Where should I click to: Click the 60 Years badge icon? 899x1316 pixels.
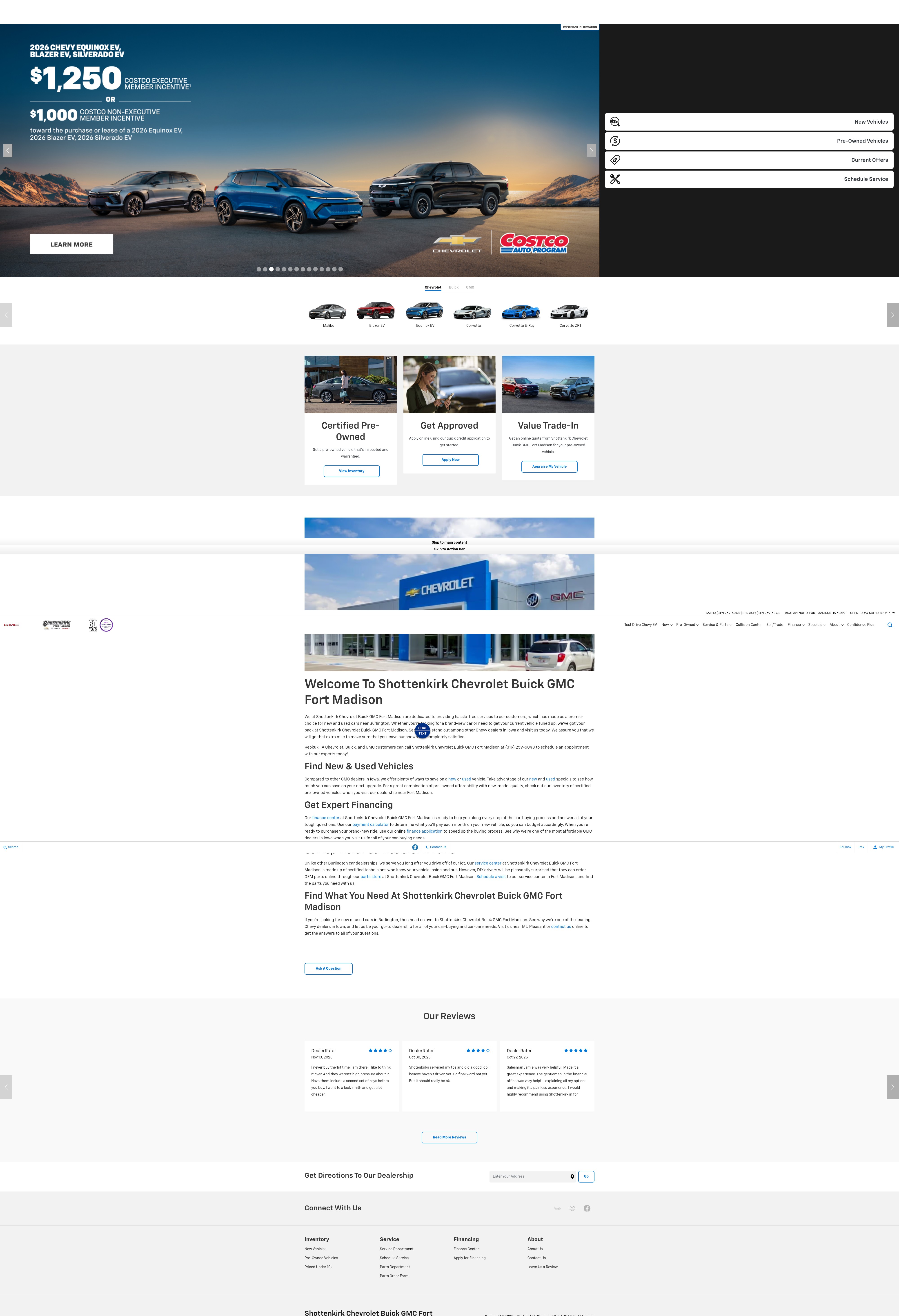point(93,625)
